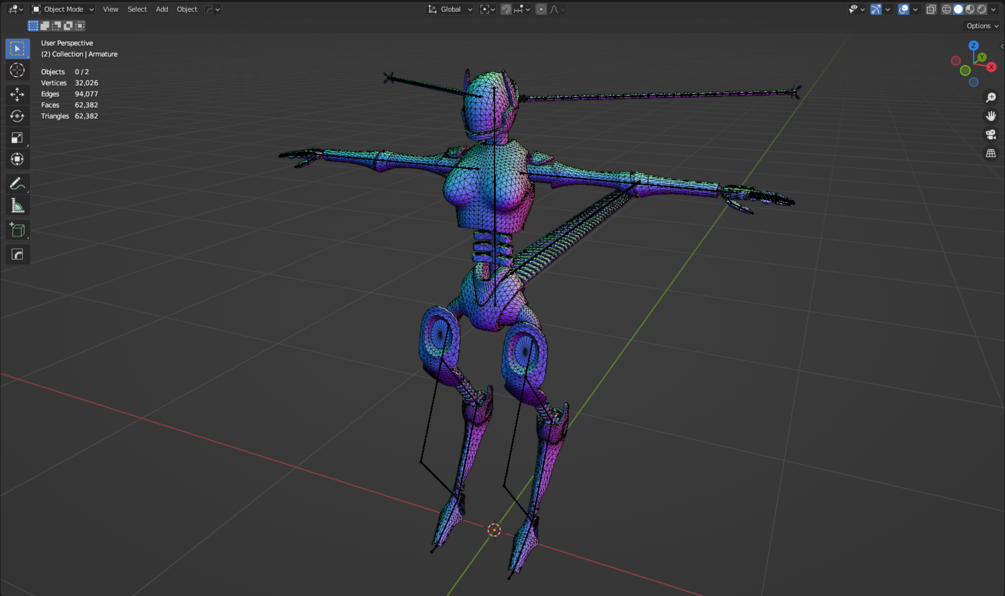Click the red X axis gizmo ball

992,67
